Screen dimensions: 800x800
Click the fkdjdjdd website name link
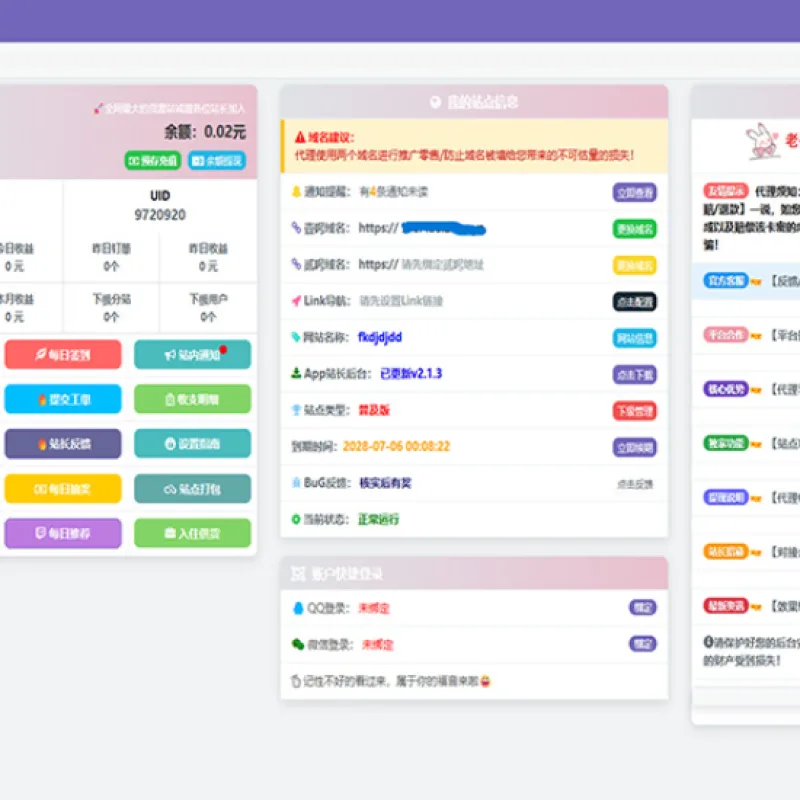point(380,337)
